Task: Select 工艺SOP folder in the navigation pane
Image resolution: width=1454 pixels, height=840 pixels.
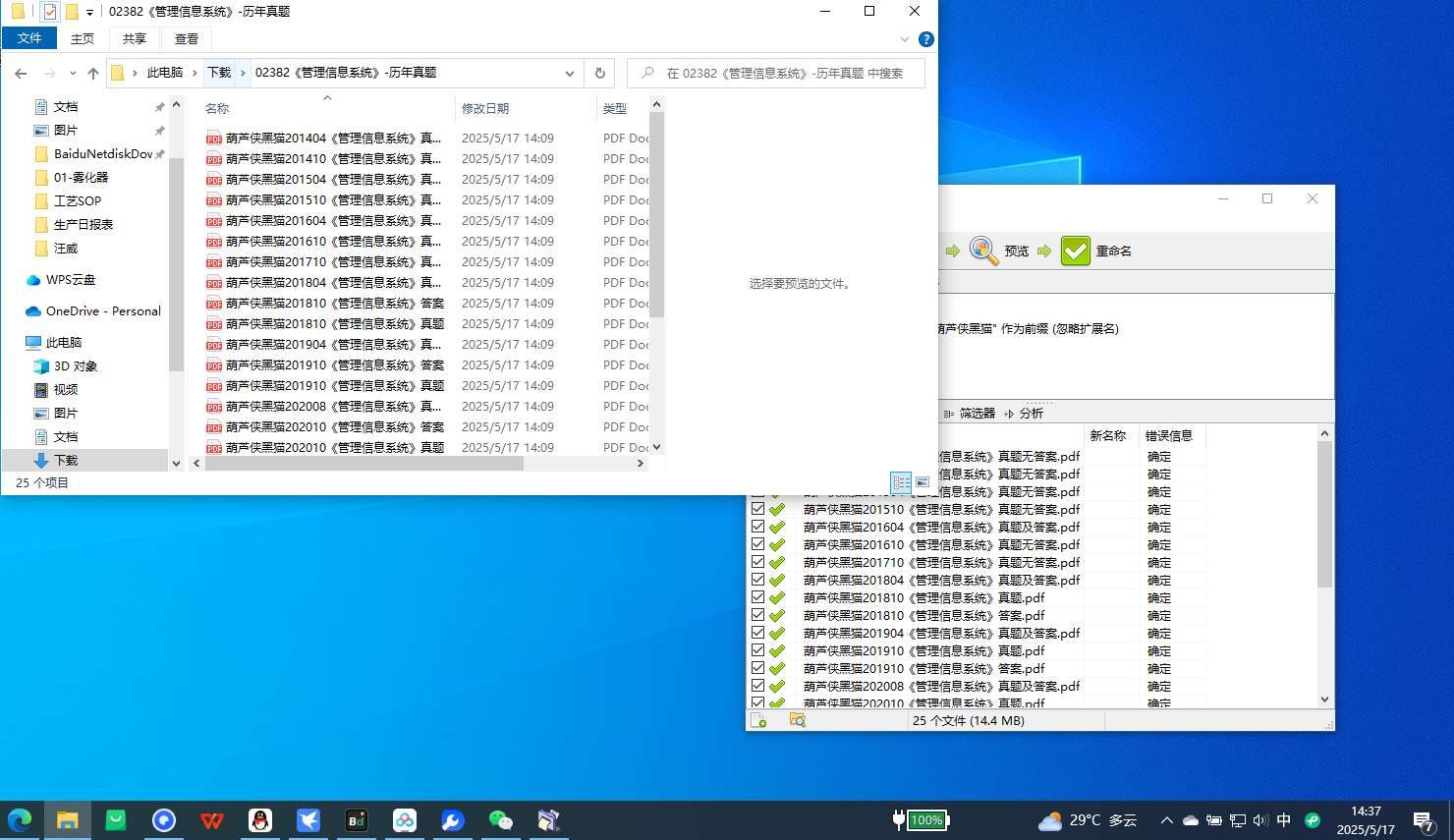Action: [x=78, y=201]
